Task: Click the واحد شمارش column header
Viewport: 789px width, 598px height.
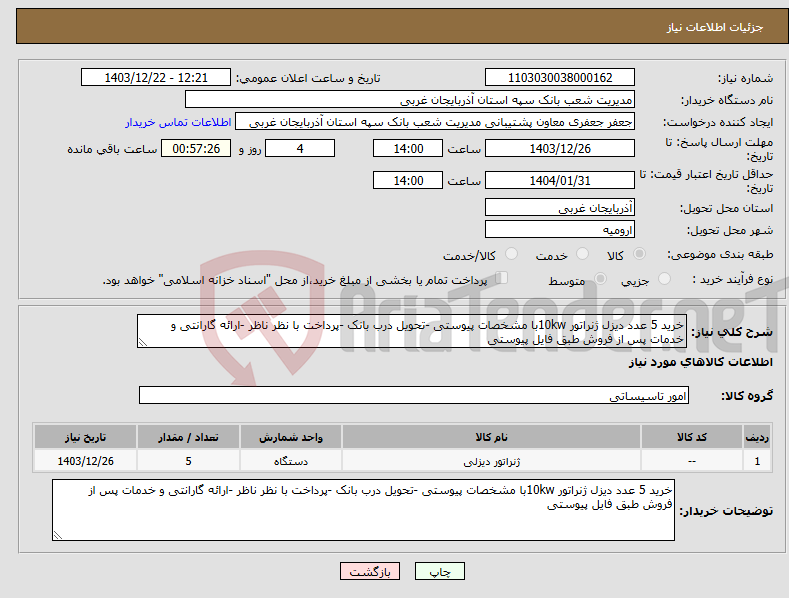Action: tap(291, 437)
